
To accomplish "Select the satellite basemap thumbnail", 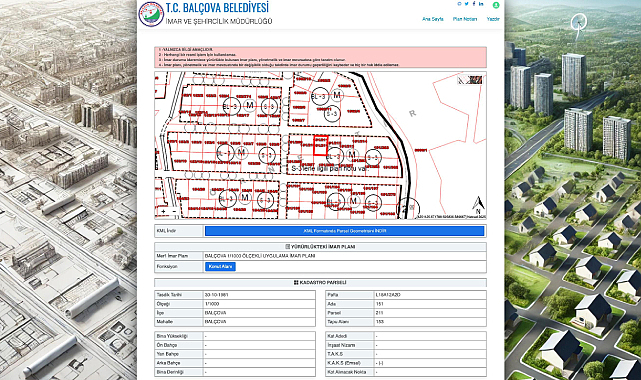I will [x=476, y=80].
